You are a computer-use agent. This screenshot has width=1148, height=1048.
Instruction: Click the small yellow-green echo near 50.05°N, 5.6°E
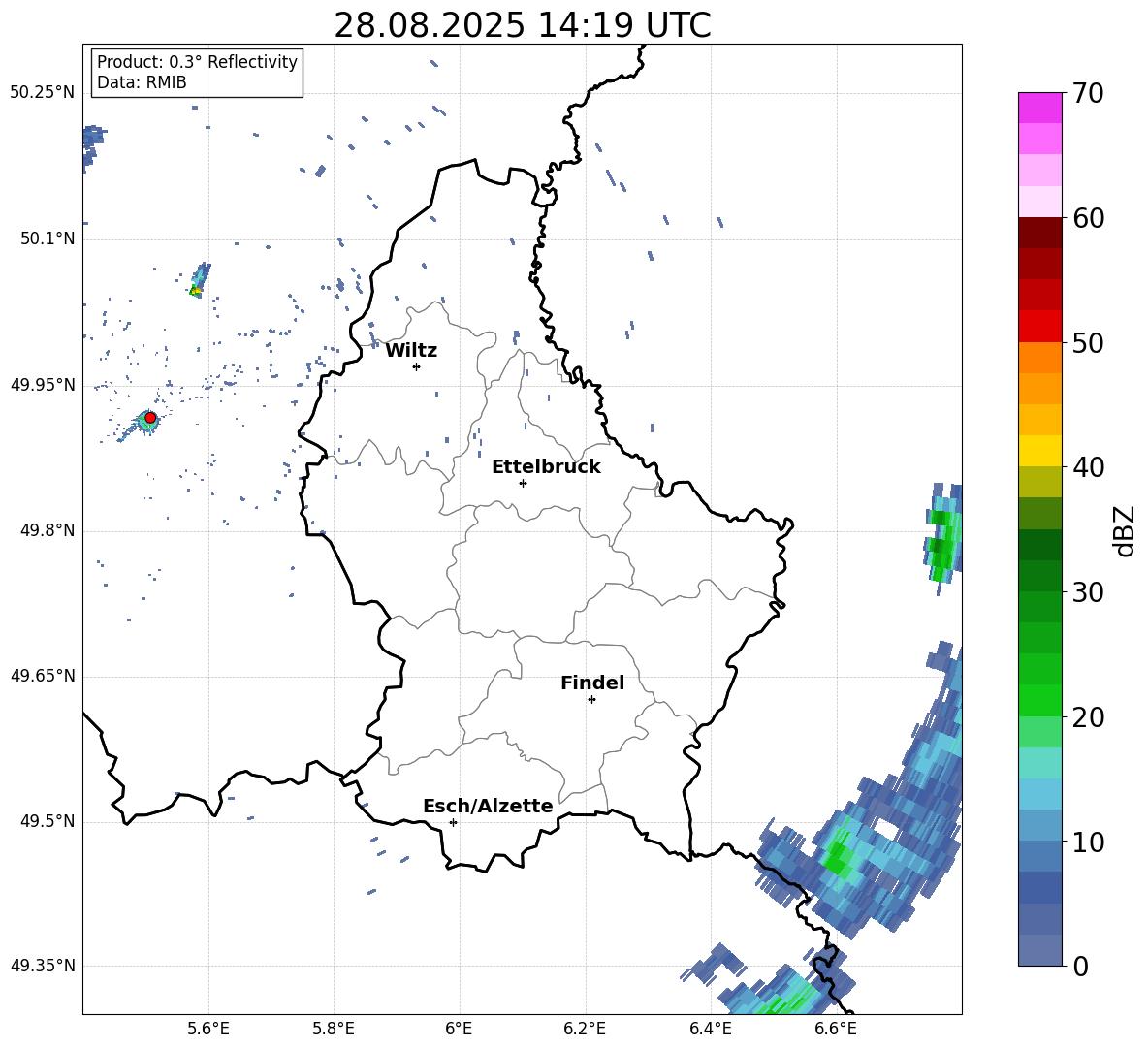196,291
